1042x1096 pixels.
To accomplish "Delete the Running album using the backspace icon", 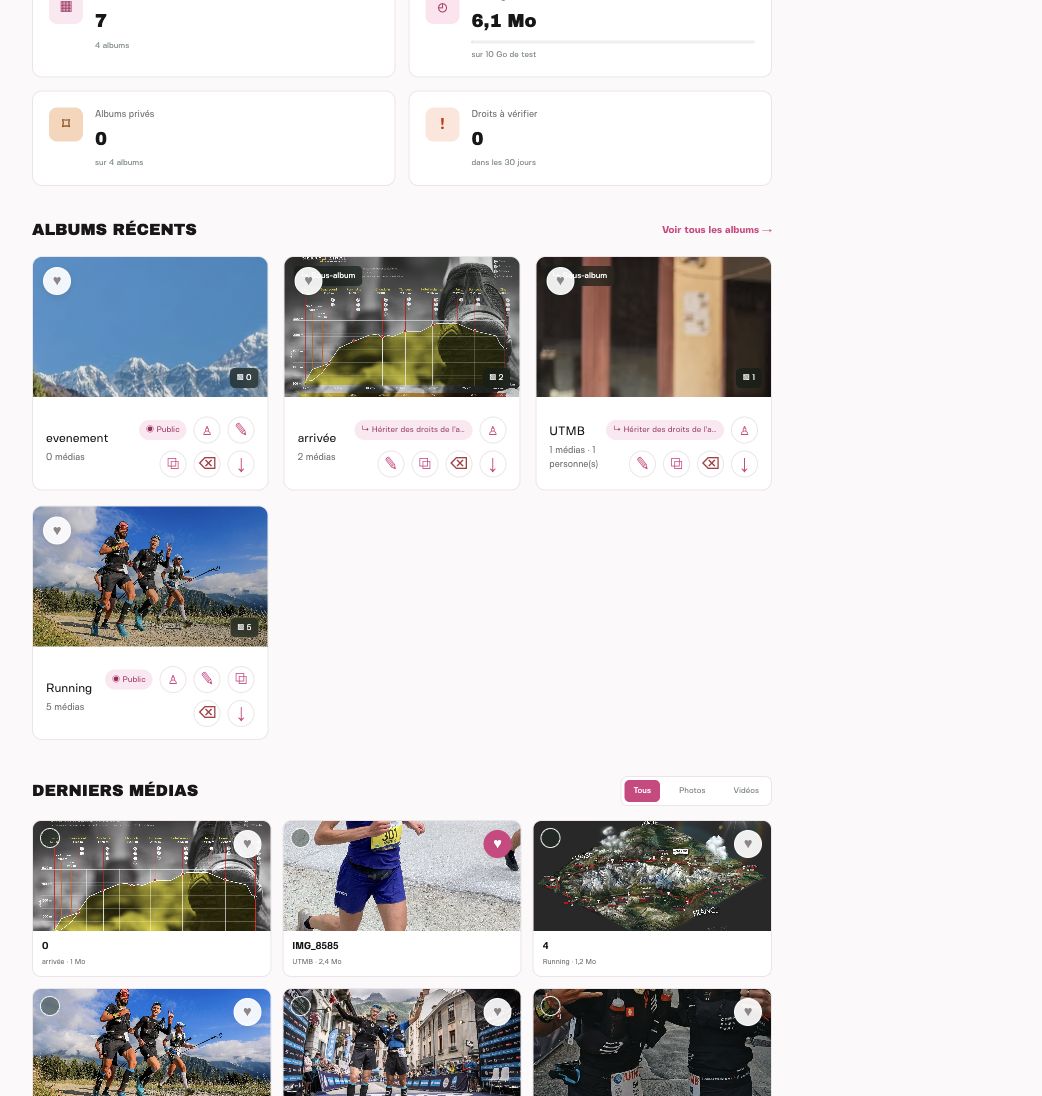I will click(x=207, y=713).
